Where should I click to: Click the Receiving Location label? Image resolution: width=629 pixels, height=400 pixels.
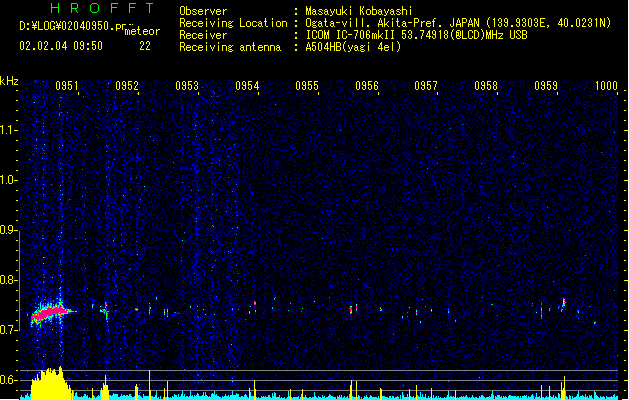click(x=233, y=23)
